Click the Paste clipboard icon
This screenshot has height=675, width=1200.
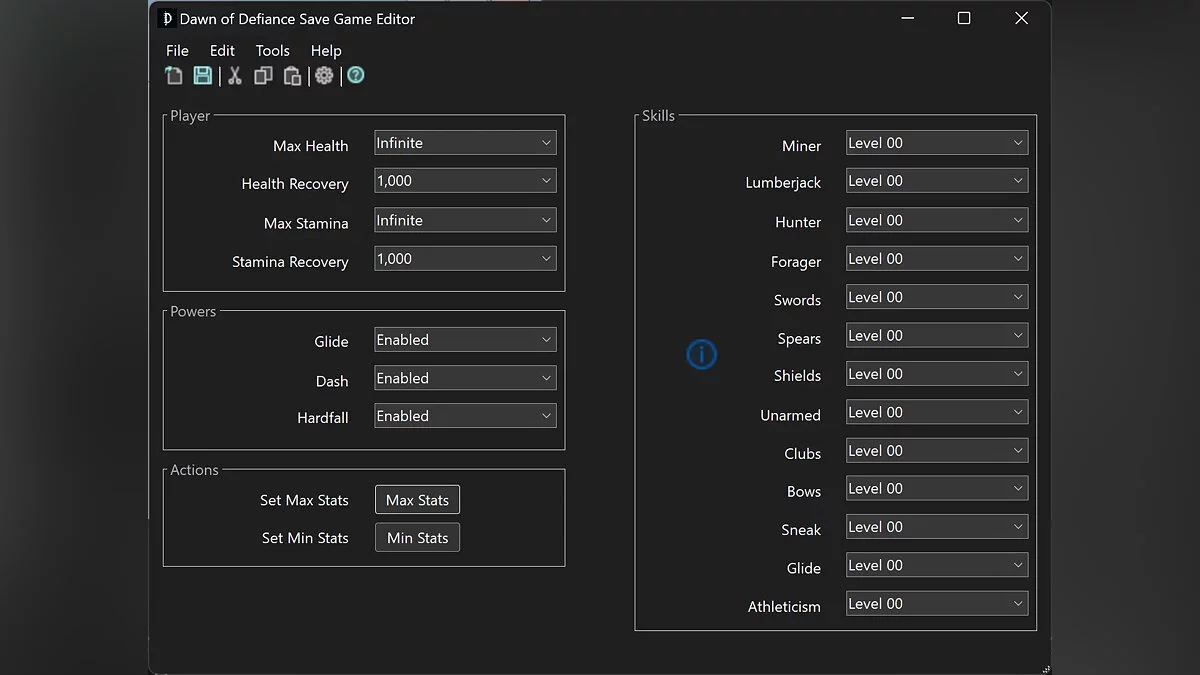(x=292, y=76)
